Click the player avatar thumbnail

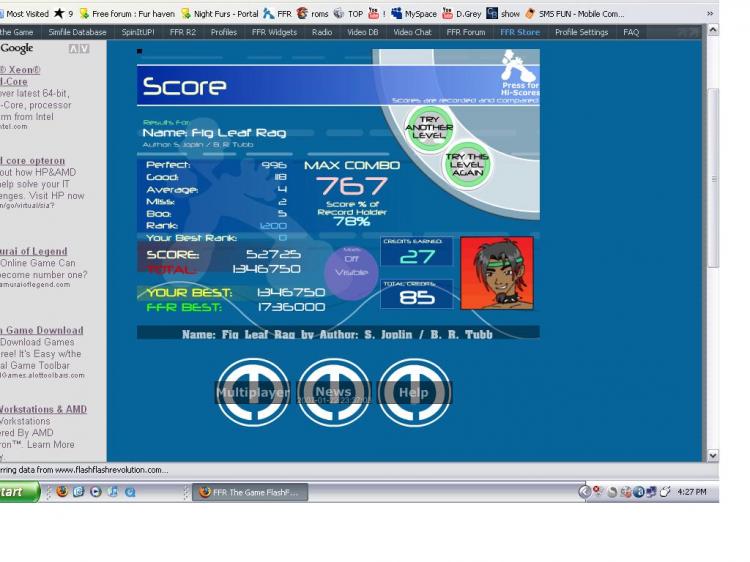496,273
